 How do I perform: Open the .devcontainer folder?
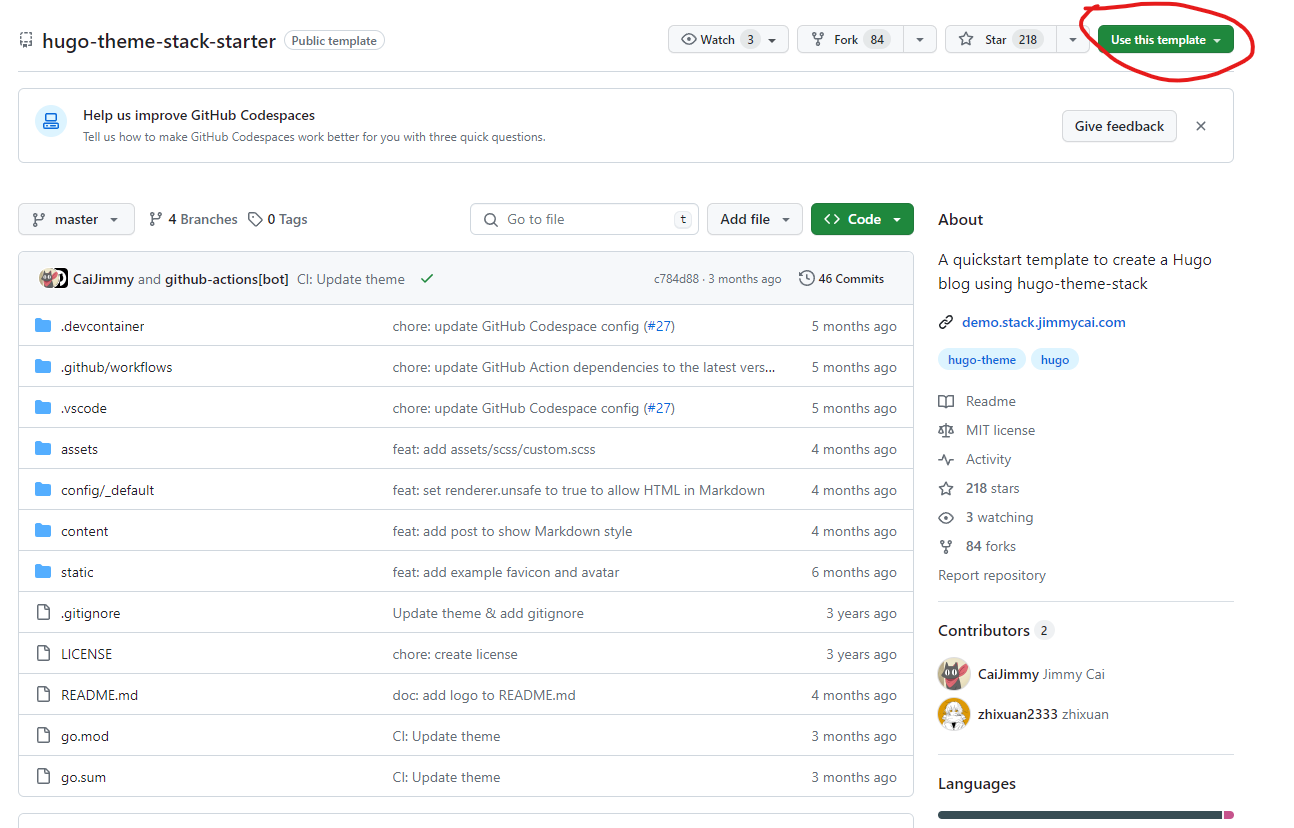point(102,326)
